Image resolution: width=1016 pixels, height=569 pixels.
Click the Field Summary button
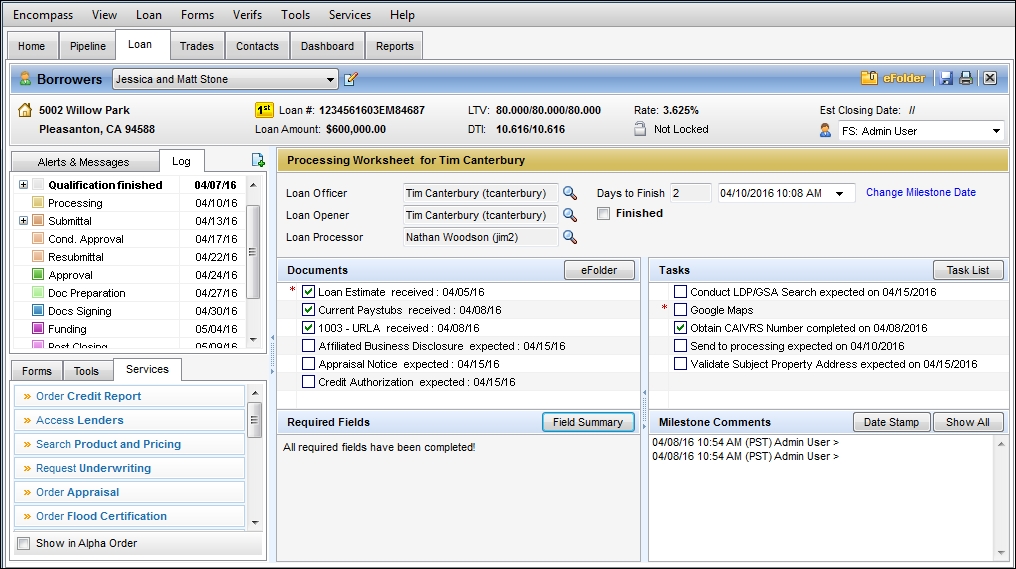(x=588, y=422)
